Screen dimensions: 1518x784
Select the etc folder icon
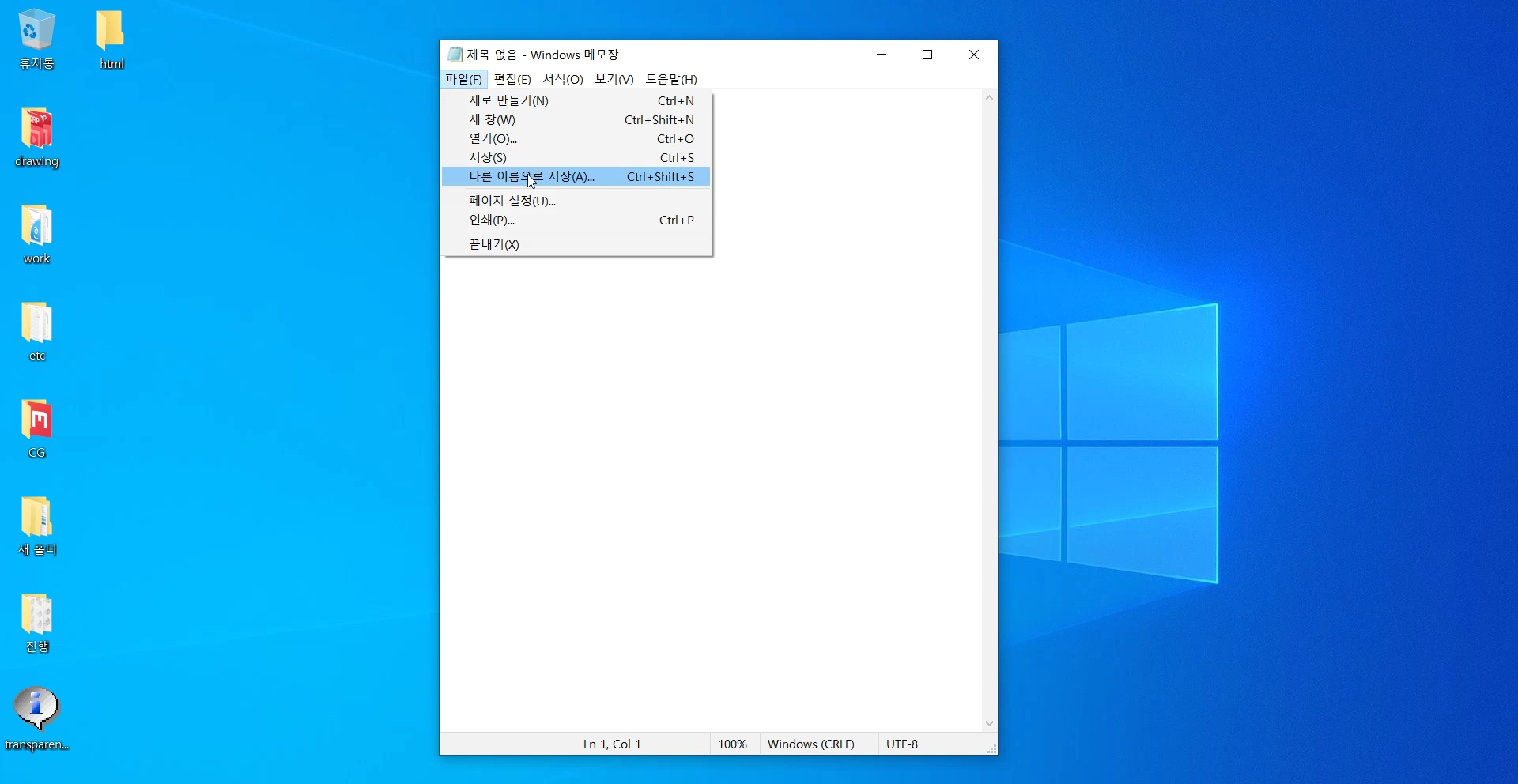36,332
